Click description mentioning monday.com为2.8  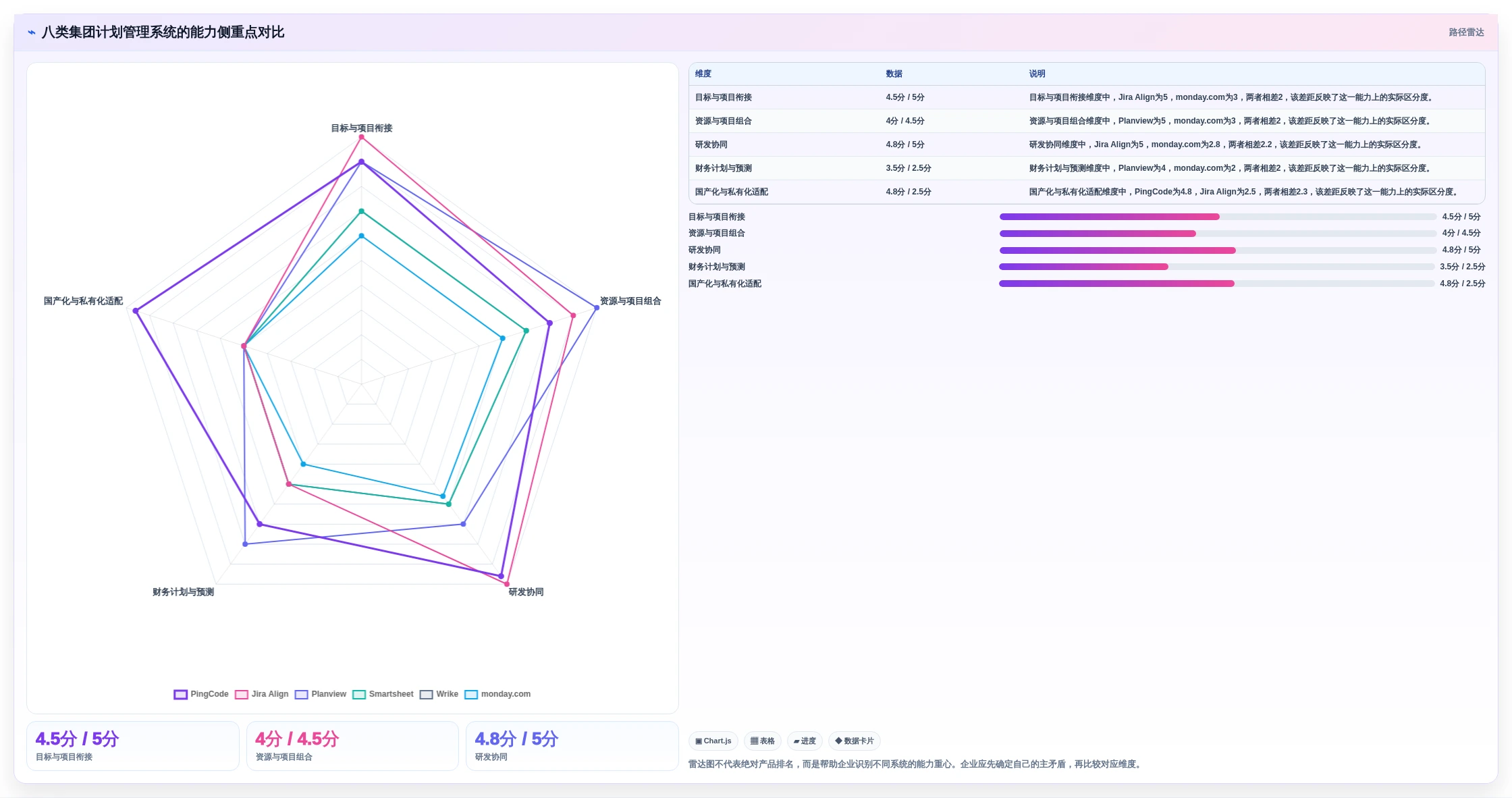coord(1227,144)
